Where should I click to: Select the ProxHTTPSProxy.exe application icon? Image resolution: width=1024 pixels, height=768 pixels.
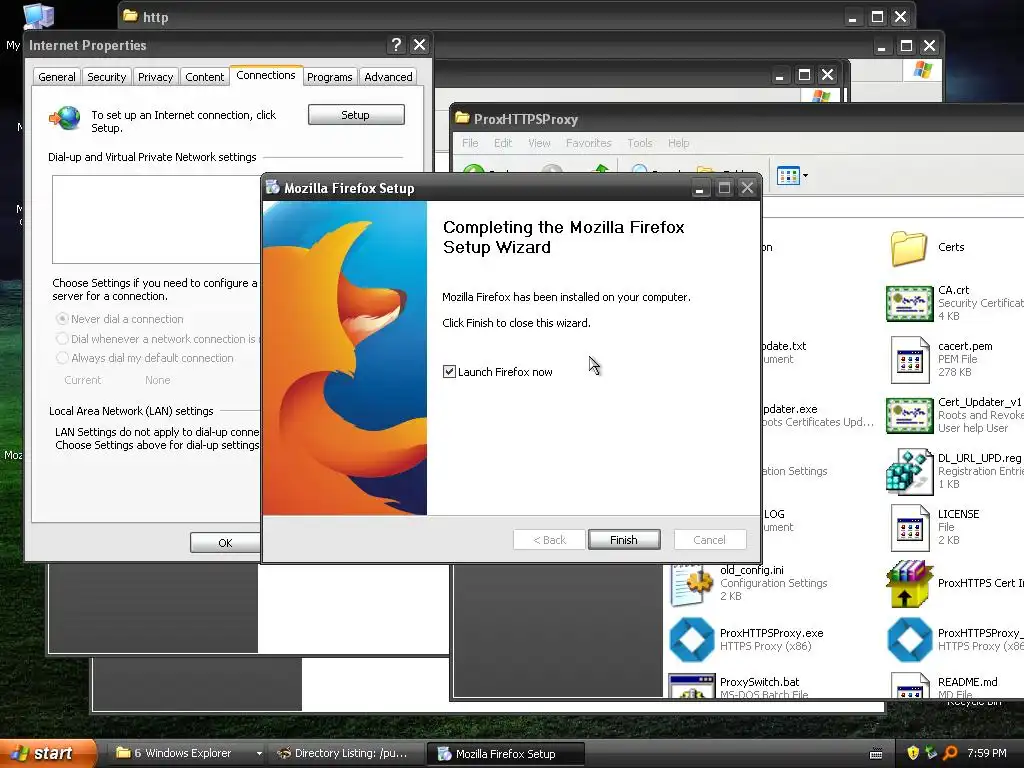(x=692, y=639)
